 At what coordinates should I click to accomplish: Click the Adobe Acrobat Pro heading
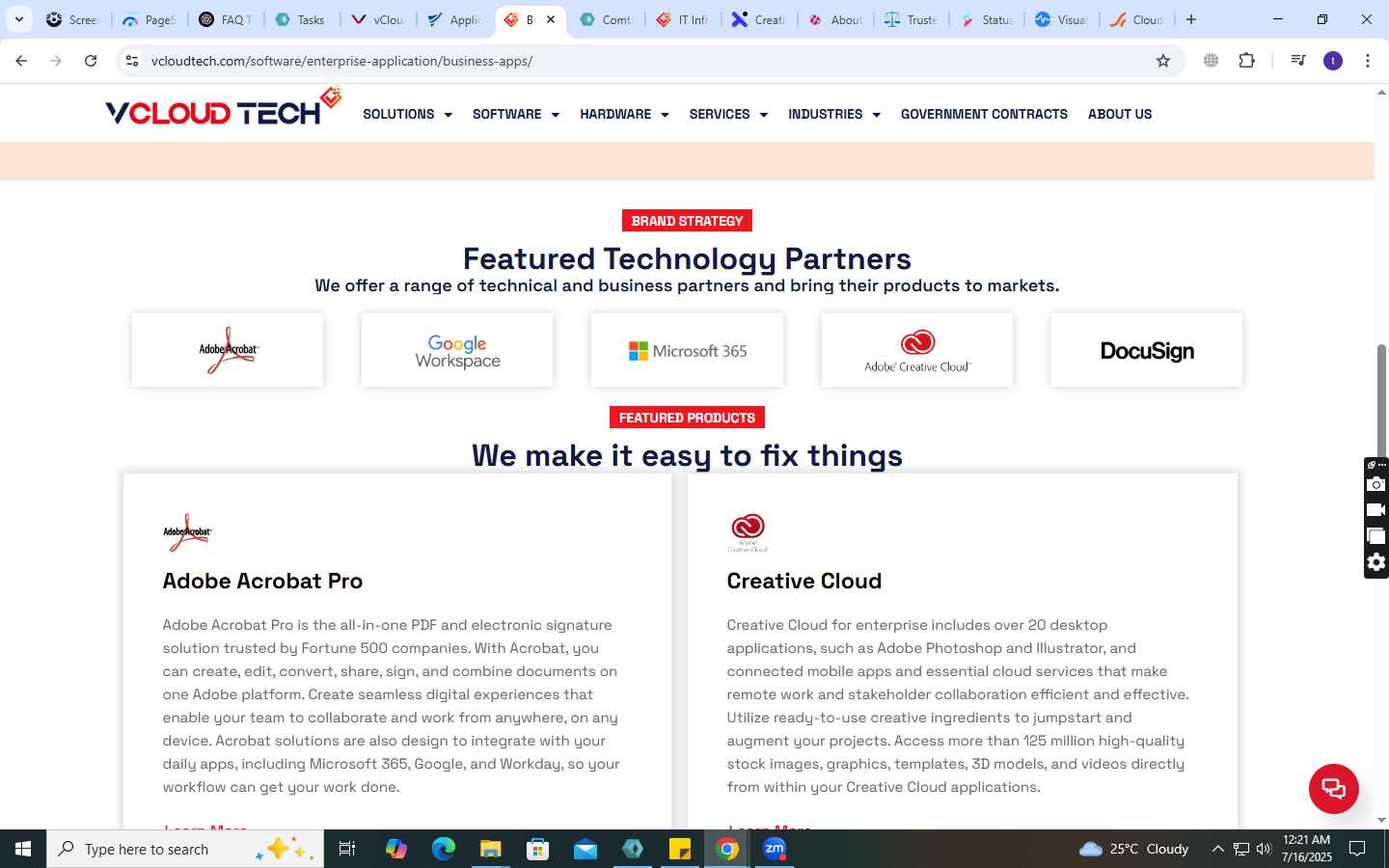coord(262,581)
